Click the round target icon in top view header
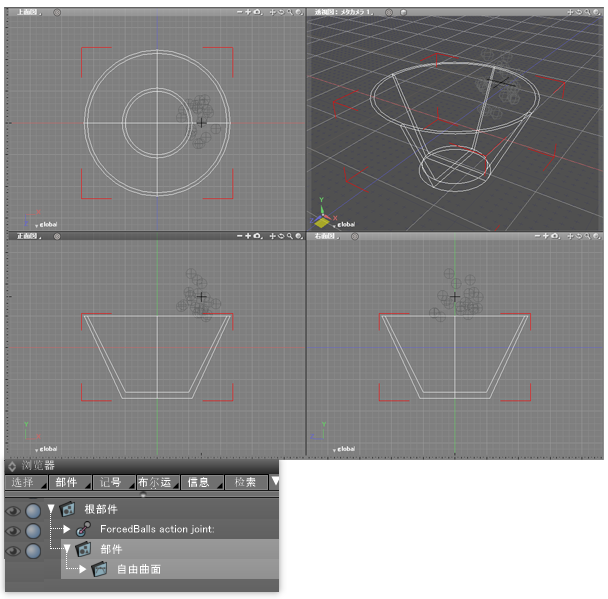The image size is (608, 599). pyautogui.click(x=57, y=12)
